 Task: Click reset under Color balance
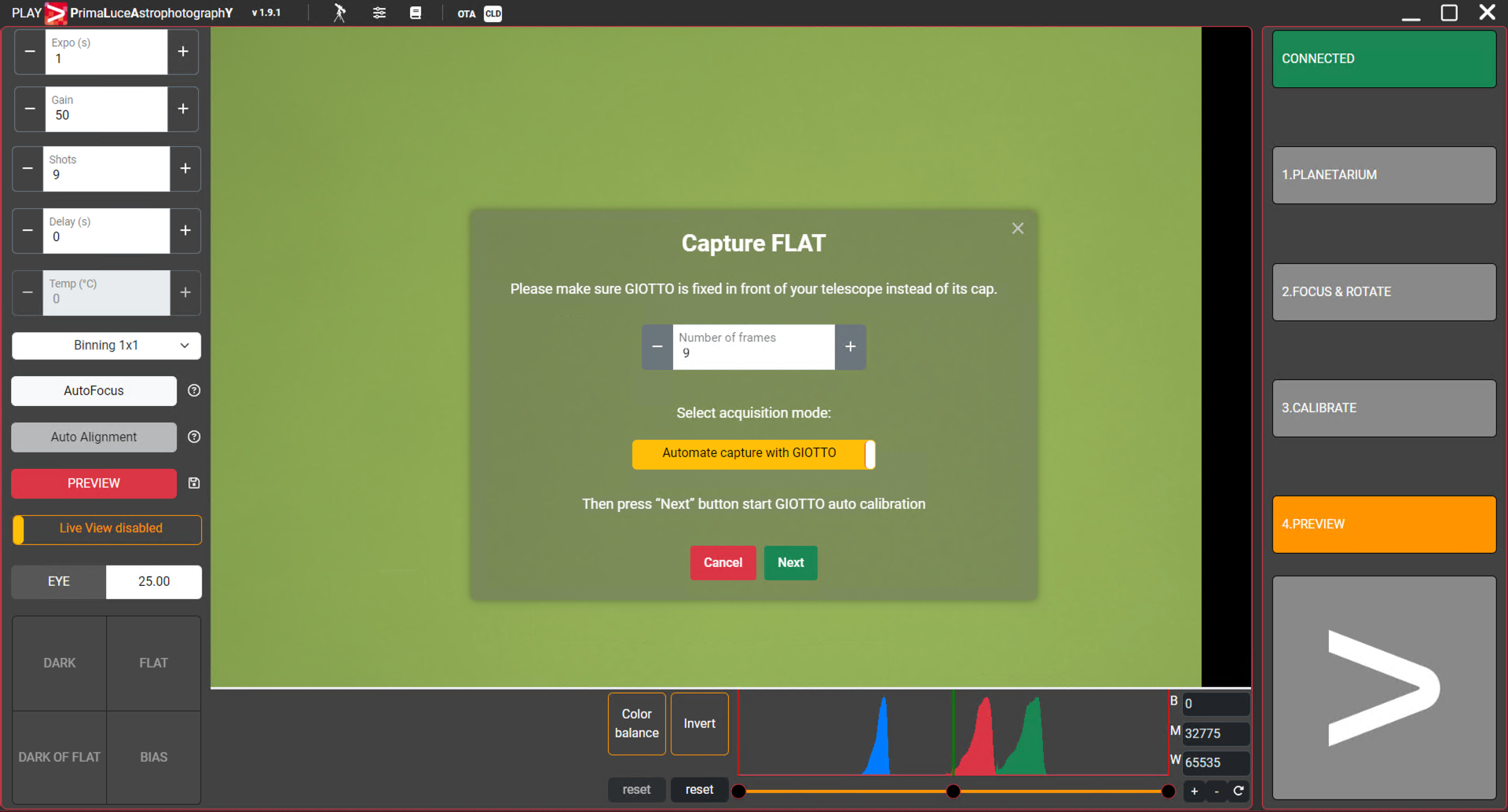pyautogui.click(x=637, y=790)
